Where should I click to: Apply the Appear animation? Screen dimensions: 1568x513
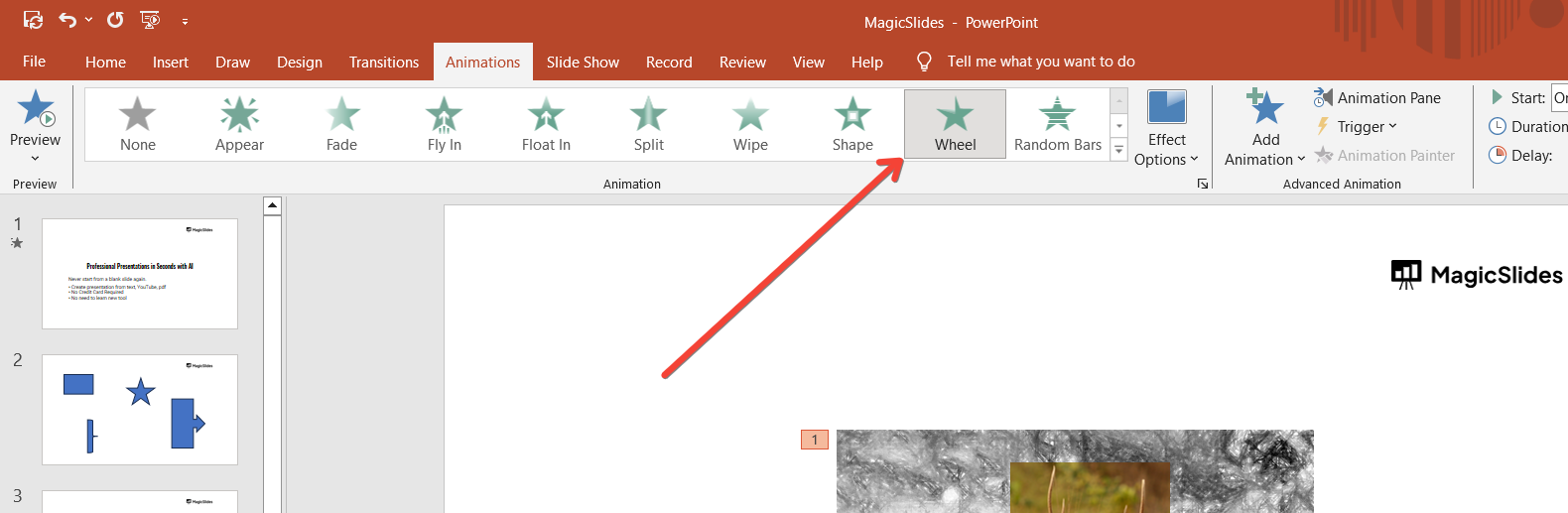[239, 124]
